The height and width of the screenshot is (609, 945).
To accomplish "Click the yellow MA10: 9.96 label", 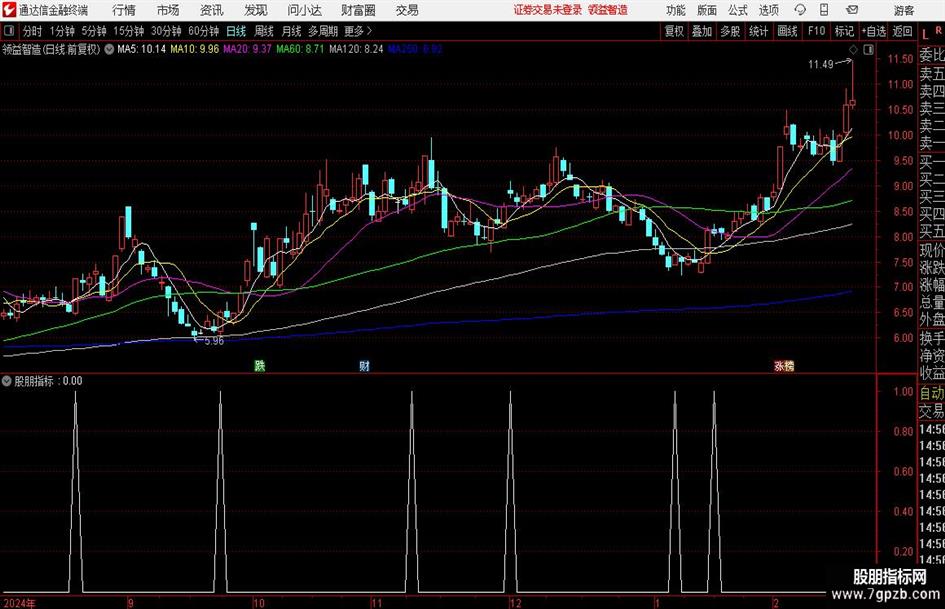I will (195, 49).
